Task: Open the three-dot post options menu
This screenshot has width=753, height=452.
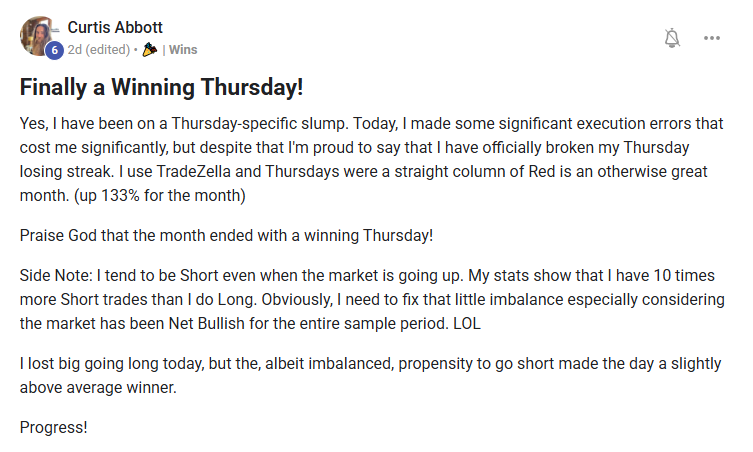Action: (x=712, y=38)
